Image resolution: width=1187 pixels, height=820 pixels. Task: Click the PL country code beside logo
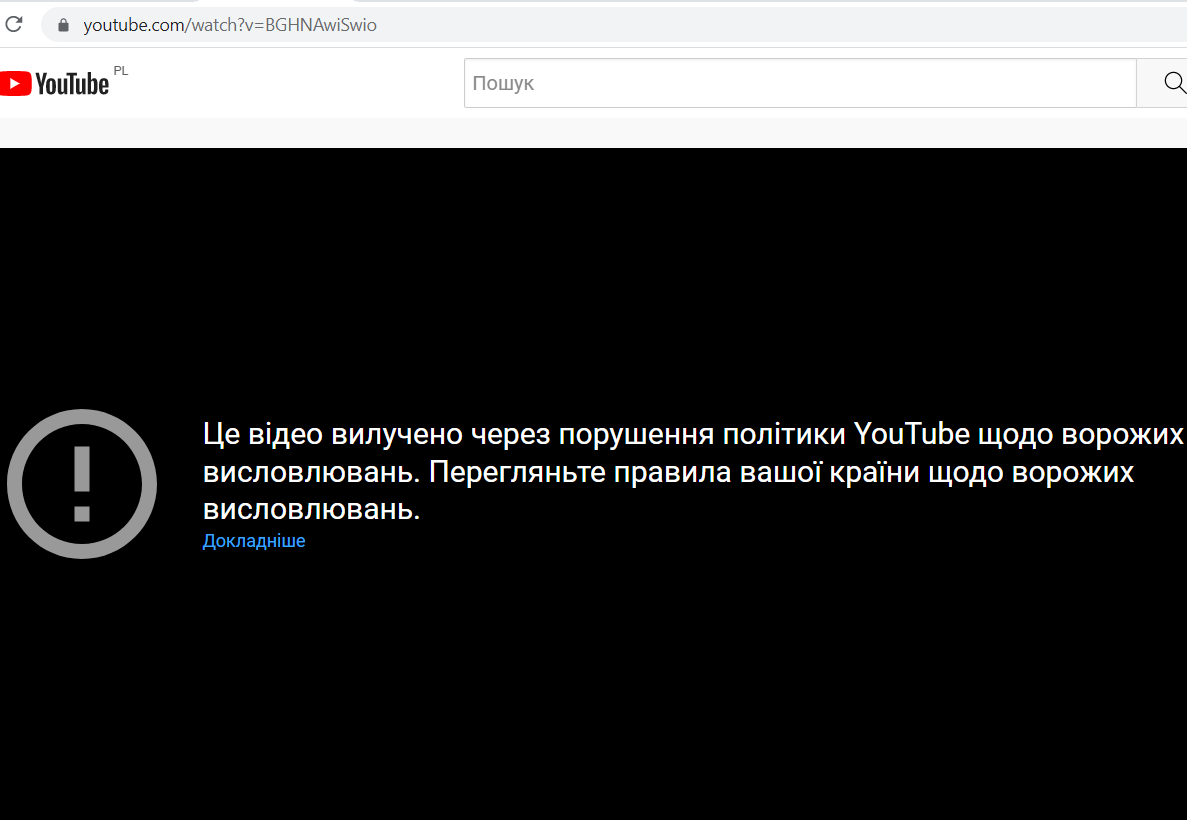point(121,71)
